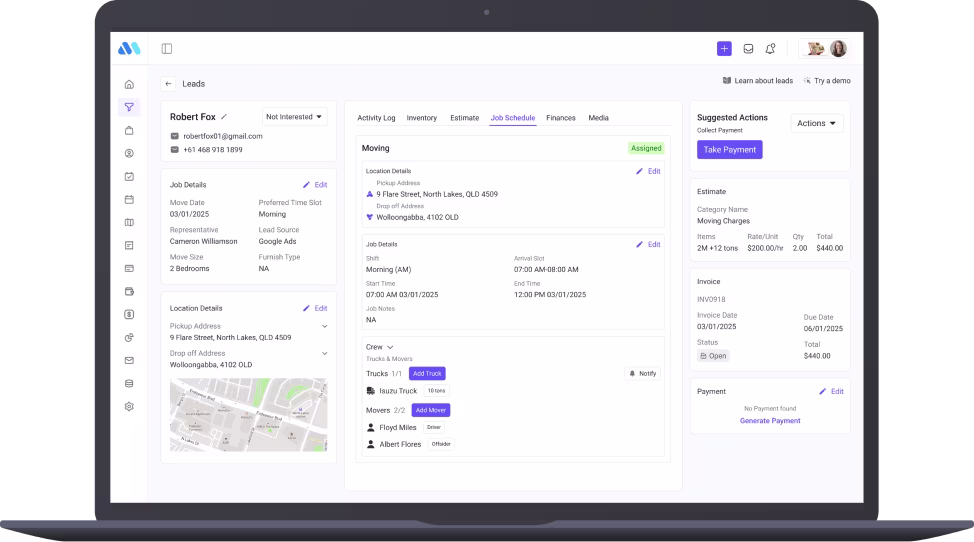974x542 pixels.
Task: Click the Home icon in sidebar
Action: [129, 84]
